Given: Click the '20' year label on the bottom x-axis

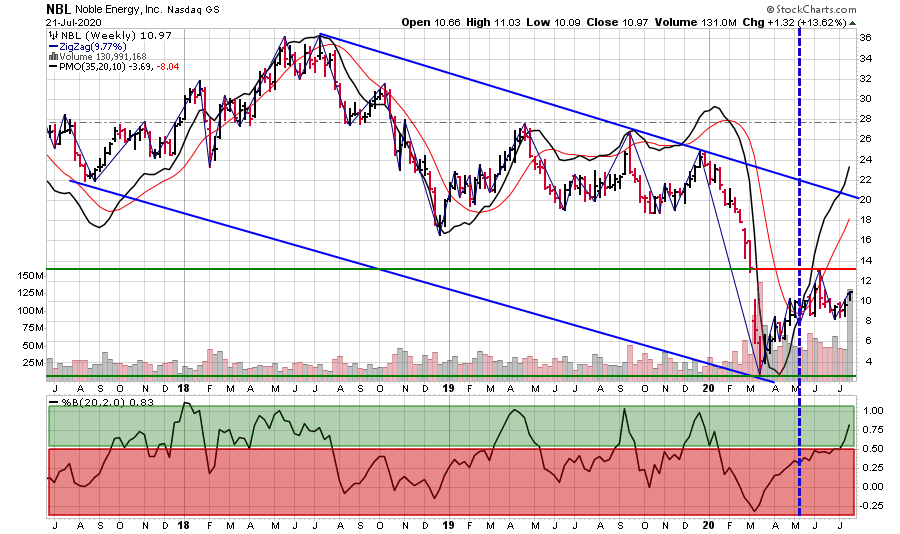Looking at the screenshot, I should (709, 523).
